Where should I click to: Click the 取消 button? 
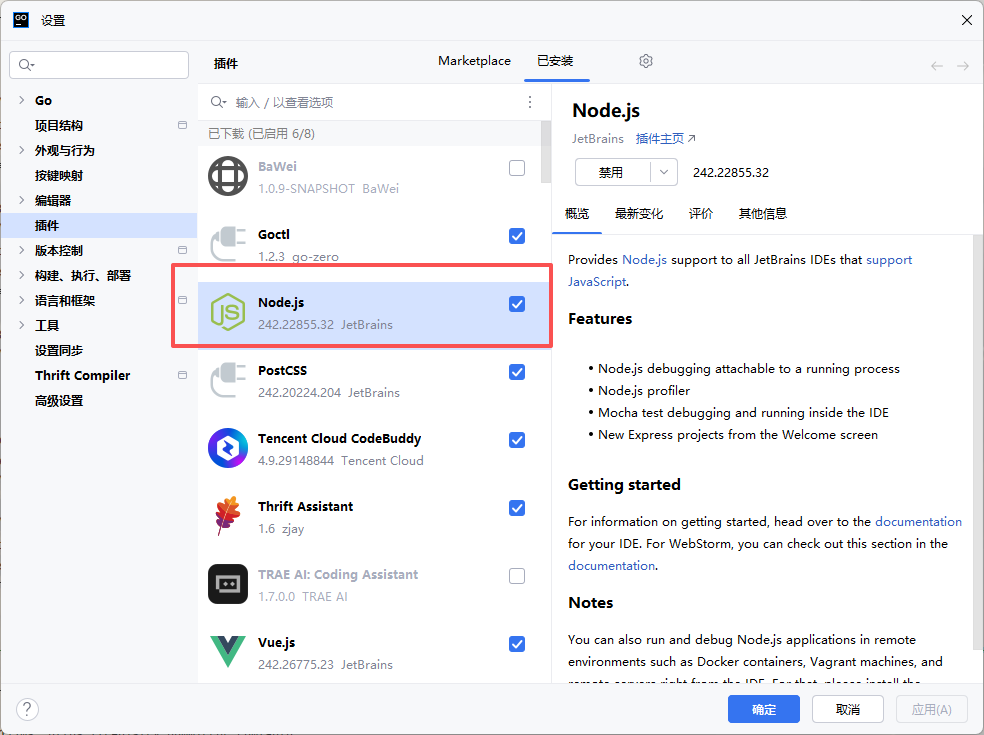[x=848, y=709]
